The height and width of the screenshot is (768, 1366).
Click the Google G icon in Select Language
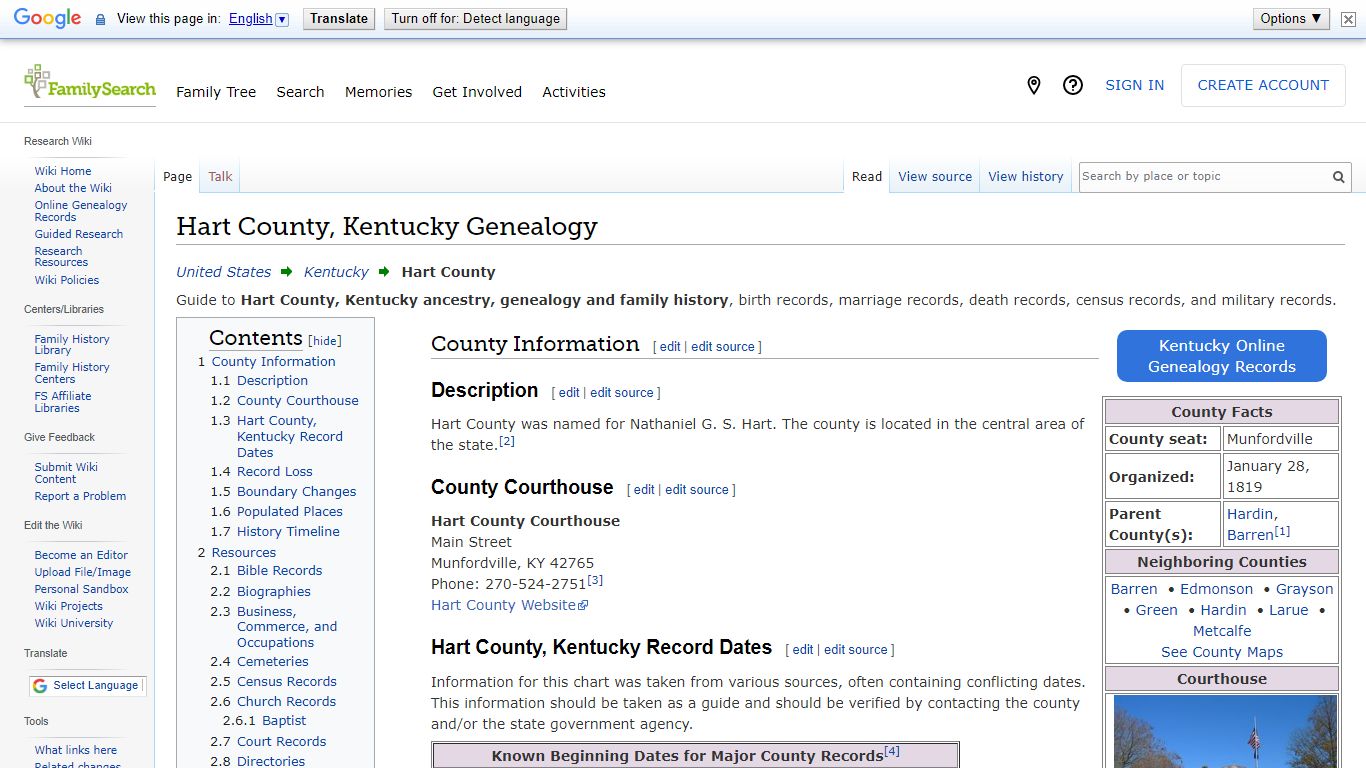tap(40, 686)
